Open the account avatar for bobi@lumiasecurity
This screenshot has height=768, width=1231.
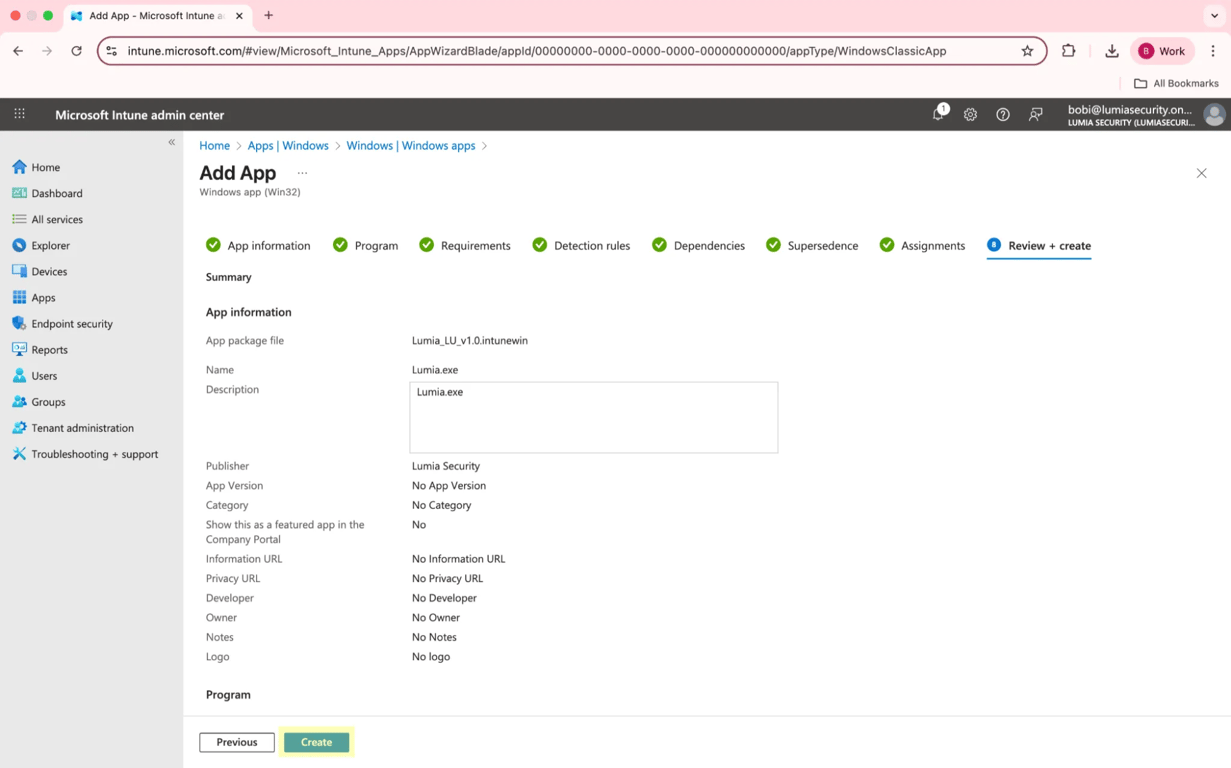pos(1214,115)
